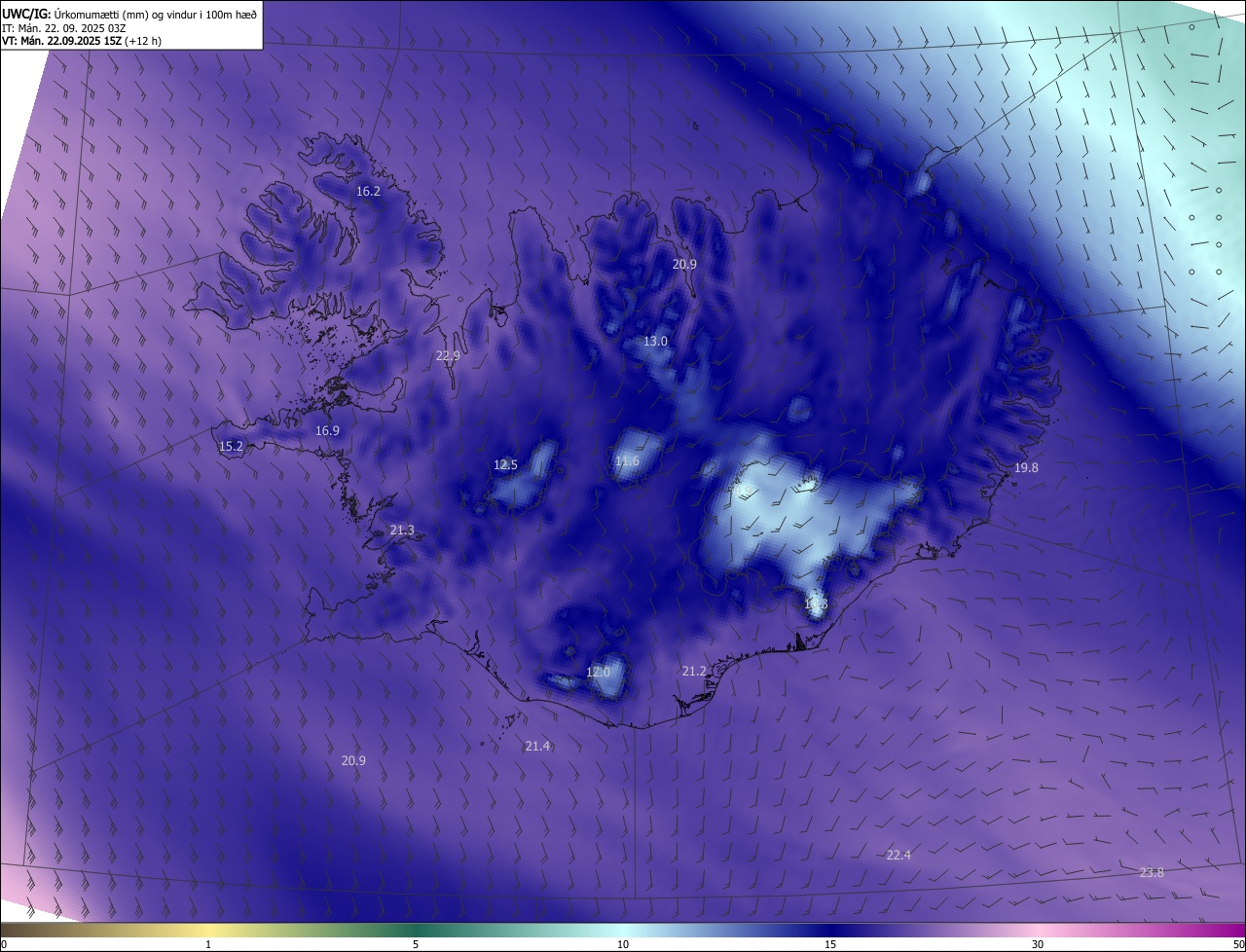This screenshot has width=1246, height=952.
Task: Click the 10 tick label on the color scale
Action: pos(623,944)
